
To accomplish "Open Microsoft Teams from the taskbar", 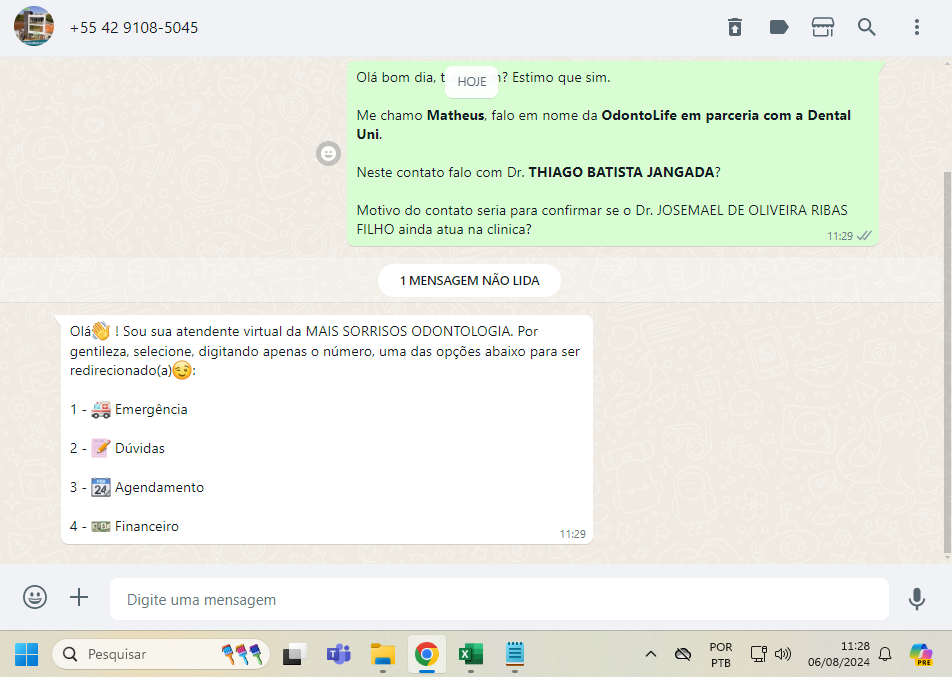I will click(339, 654).
